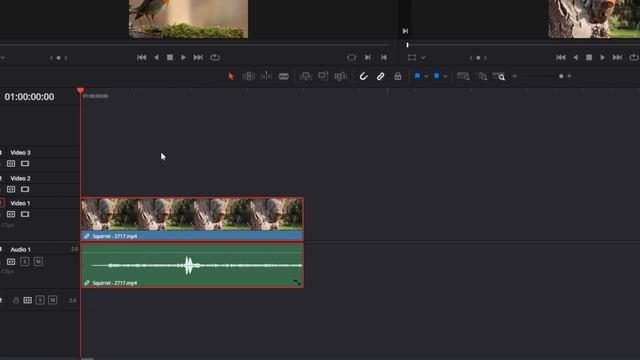Click the Detail Zoom icon
The height and width of the screenshot is (360, 640).
482,76
